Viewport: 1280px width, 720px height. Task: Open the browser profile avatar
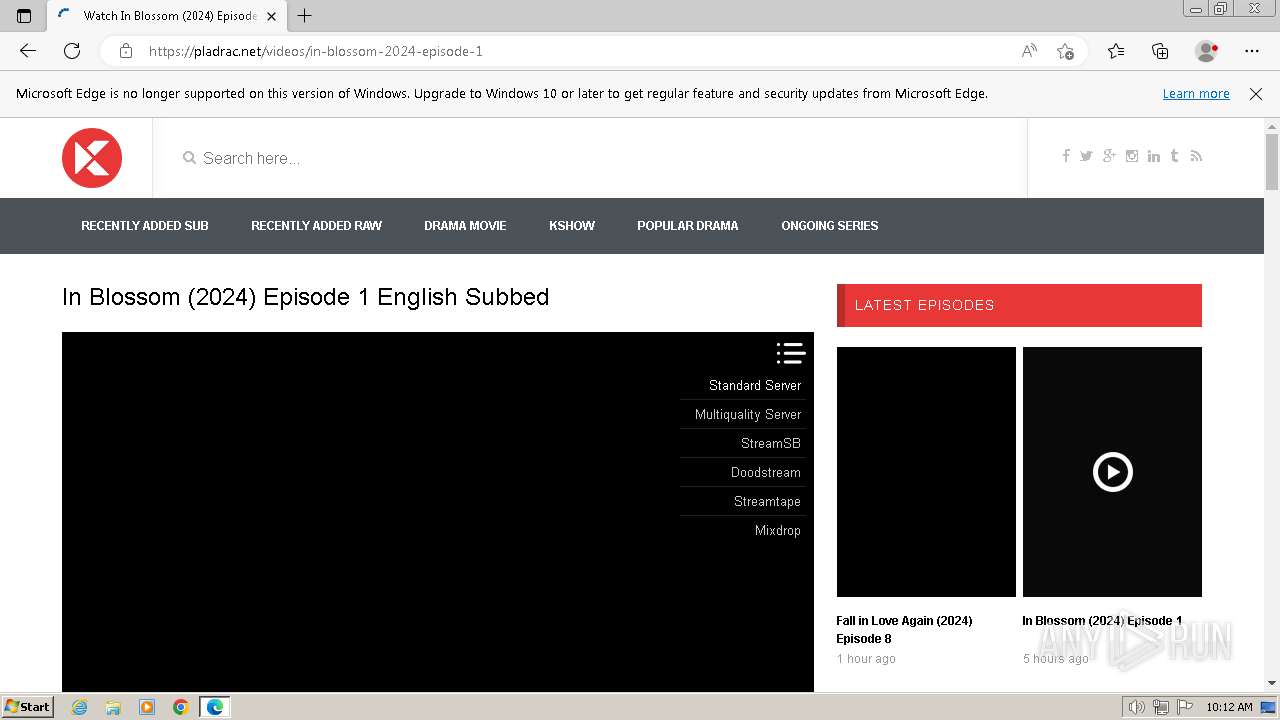pos(1206,51)
